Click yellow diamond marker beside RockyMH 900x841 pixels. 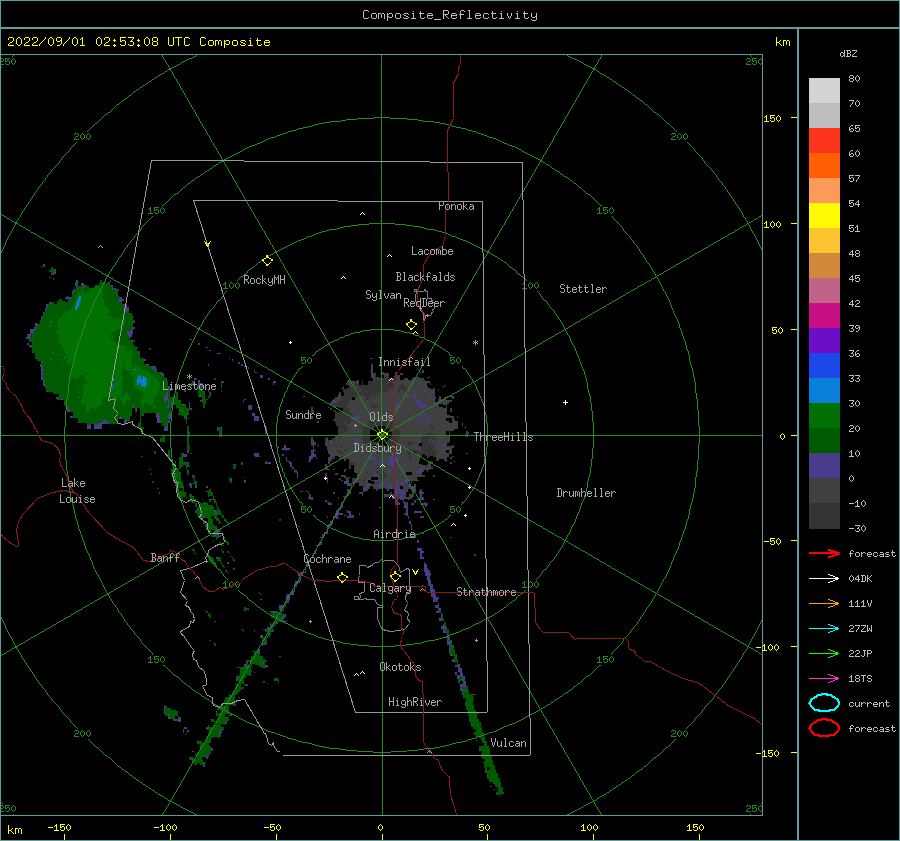267,261
